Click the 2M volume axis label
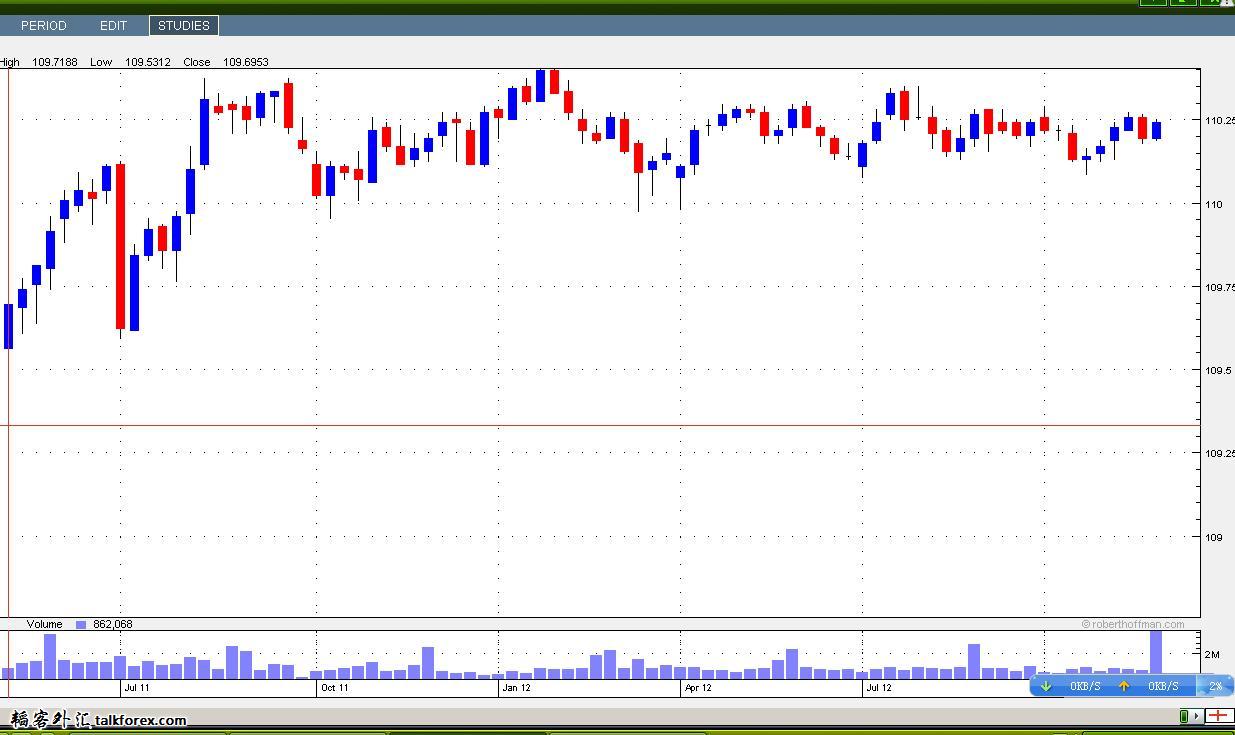1235x735 pixels. (x=1212, y=654)
